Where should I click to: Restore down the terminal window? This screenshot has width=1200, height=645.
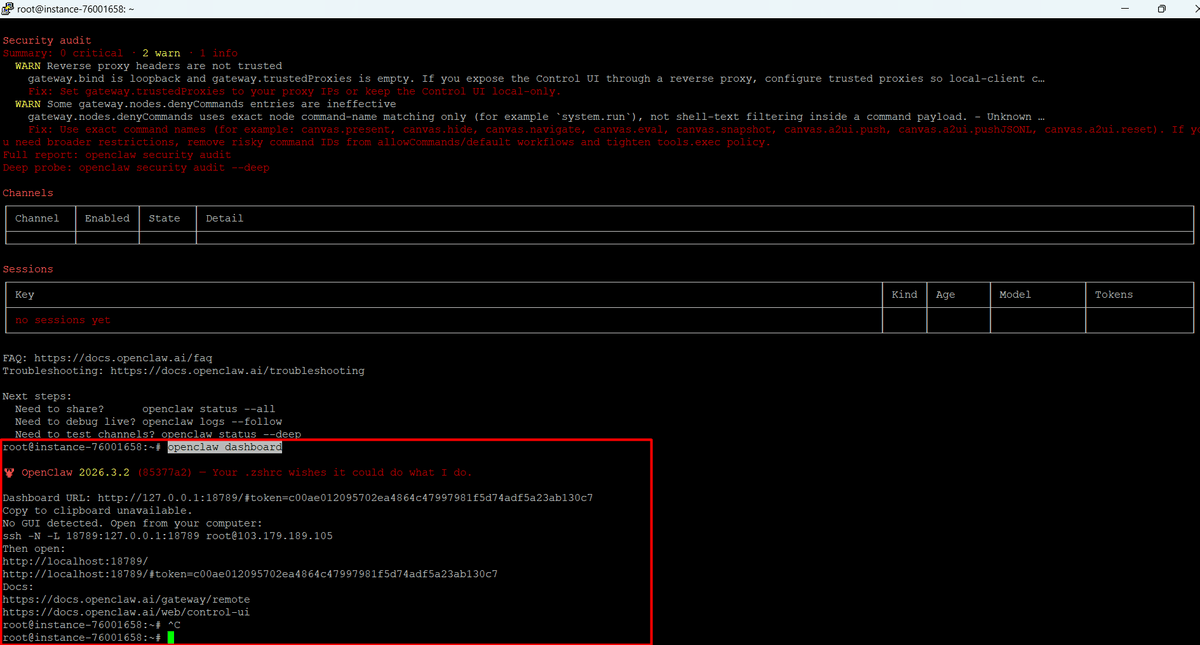[x=1161, y=9]
